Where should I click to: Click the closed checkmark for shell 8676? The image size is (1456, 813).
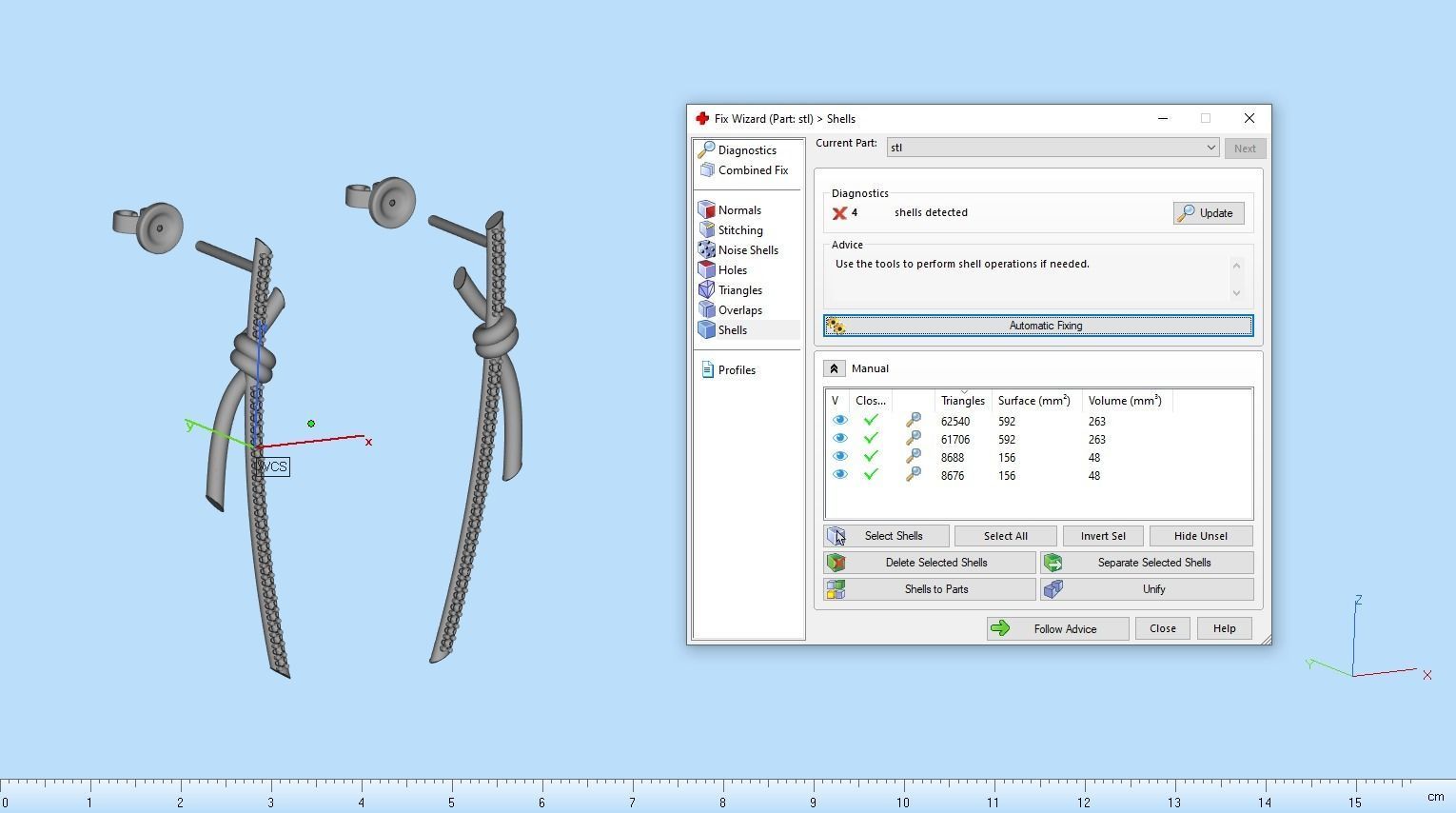tap(871, 474)
